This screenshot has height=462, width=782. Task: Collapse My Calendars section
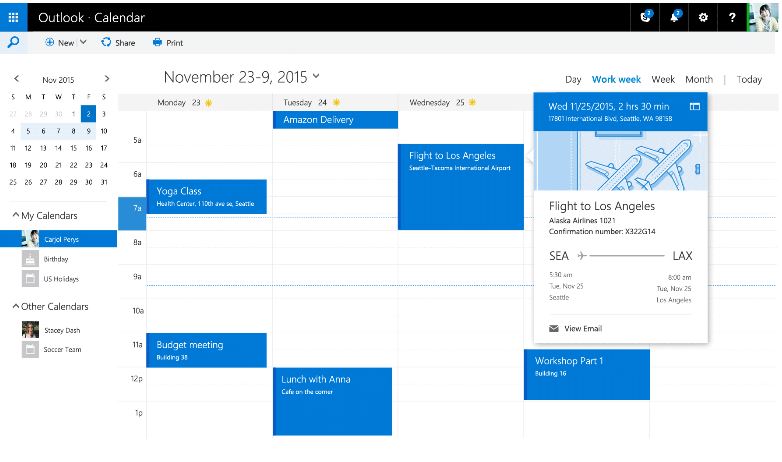coord(15,215)
